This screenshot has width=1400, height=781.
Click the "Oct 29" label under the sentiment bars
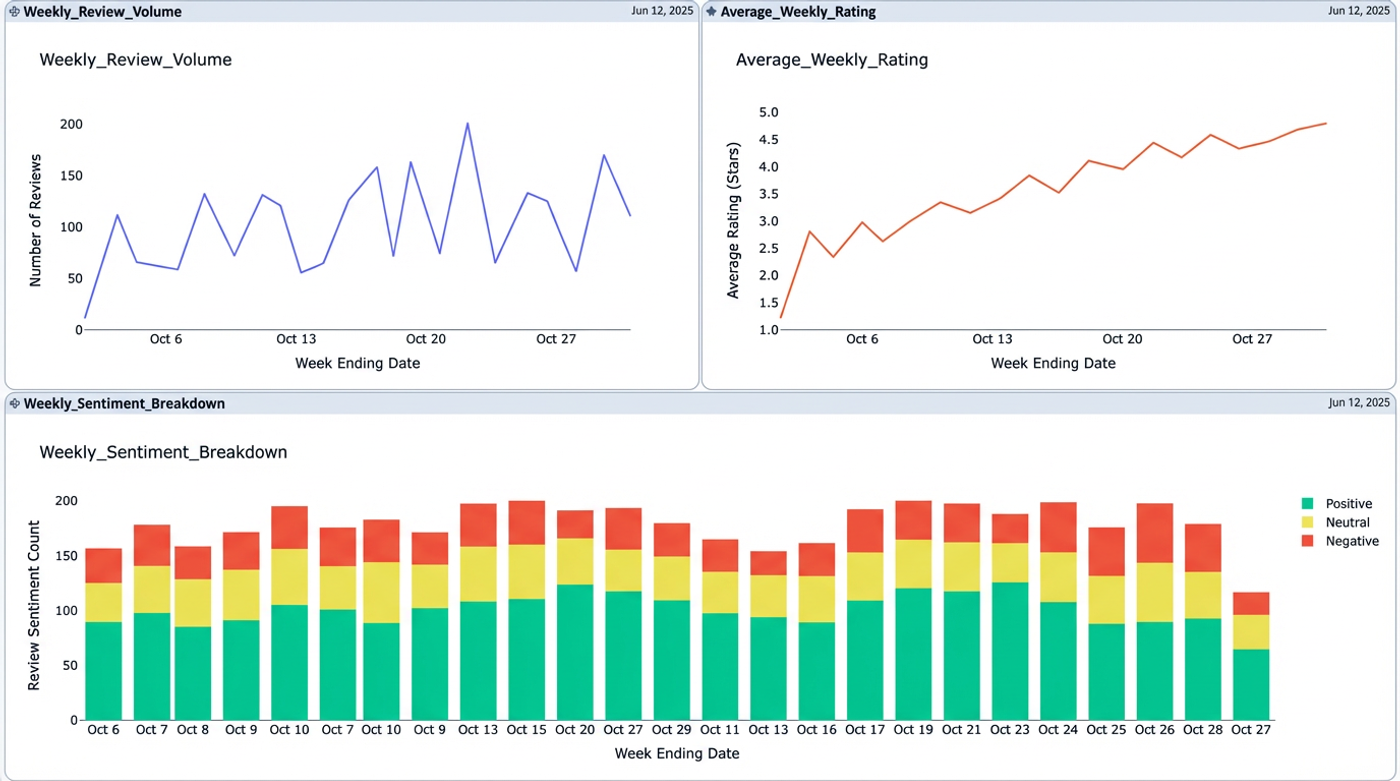click(672, 730)
